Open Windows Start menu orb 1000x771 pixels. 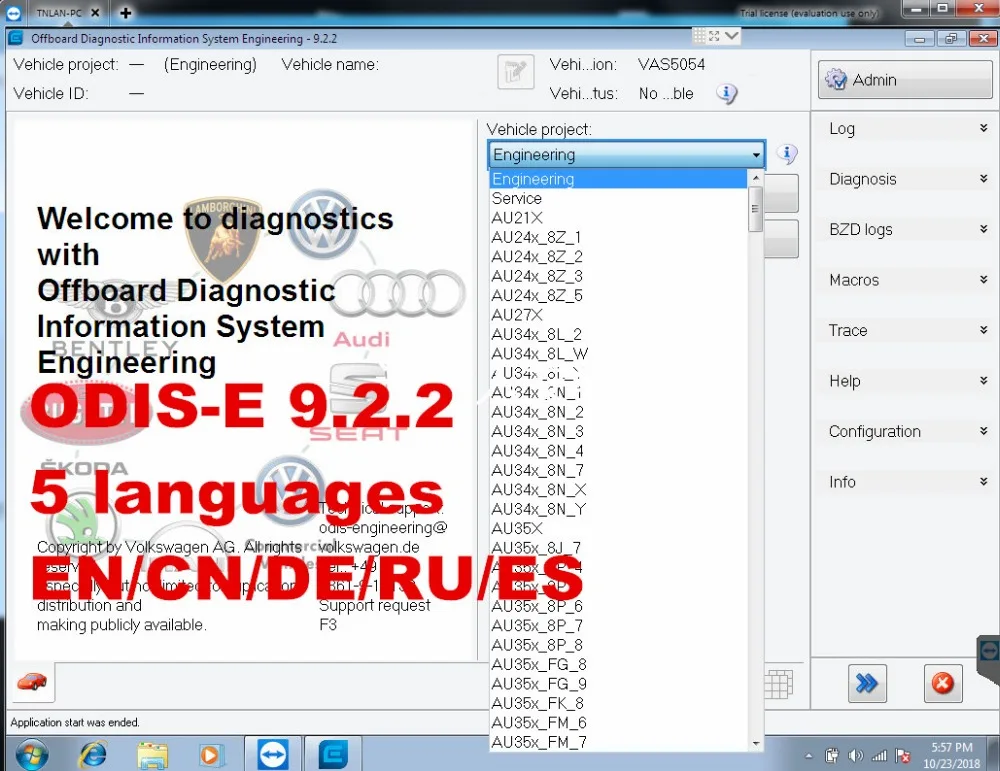tap(31, 755)
